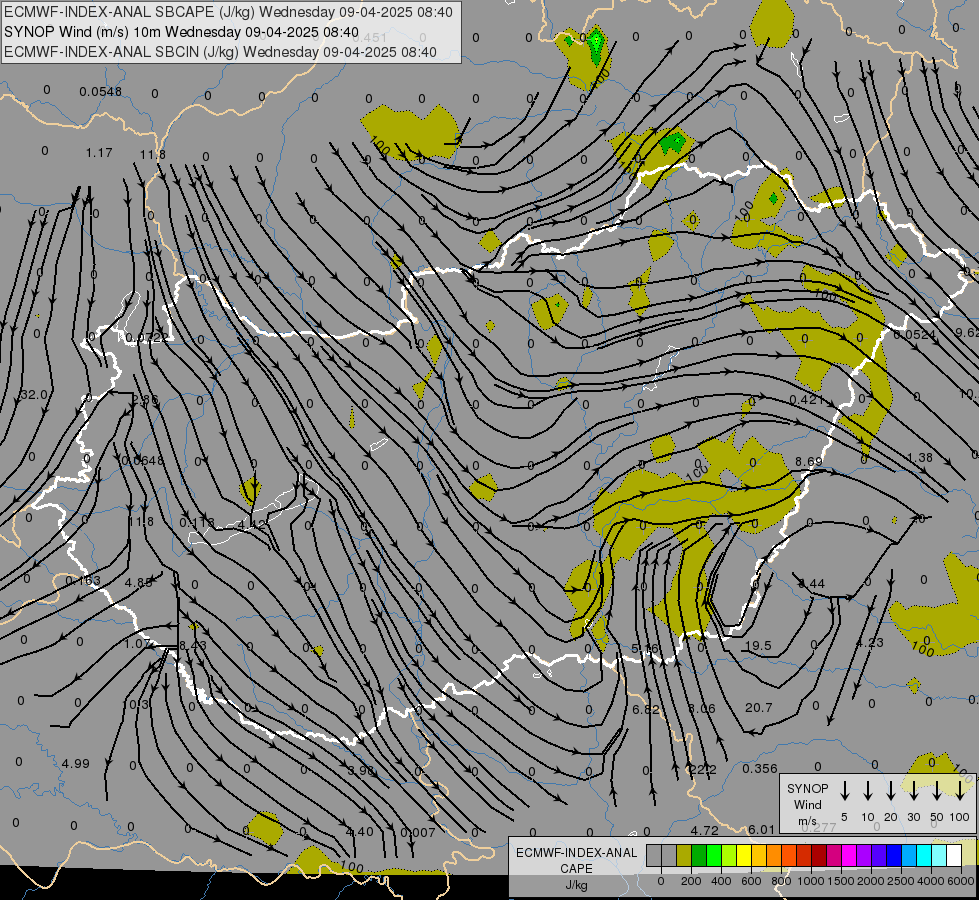The width and height of the screenshot is (979, 900).
Task: Click the 0.0524 value on the map
Action: point(914,335)
